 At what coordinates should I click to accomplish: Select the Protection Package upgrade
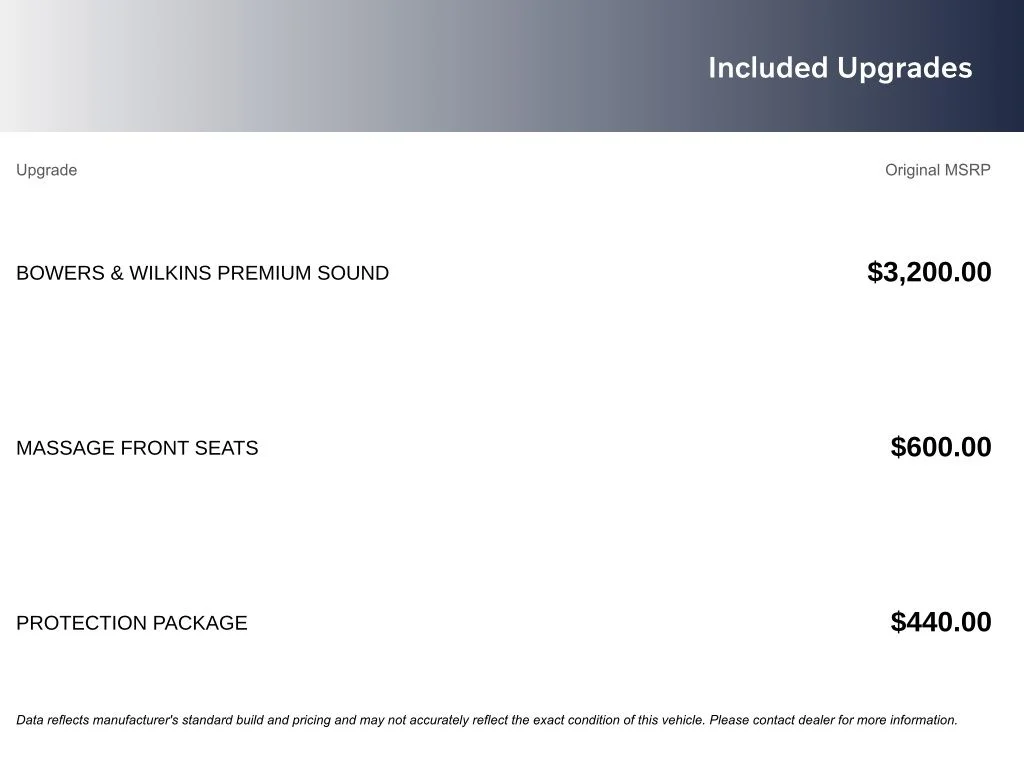coord(132,623)
